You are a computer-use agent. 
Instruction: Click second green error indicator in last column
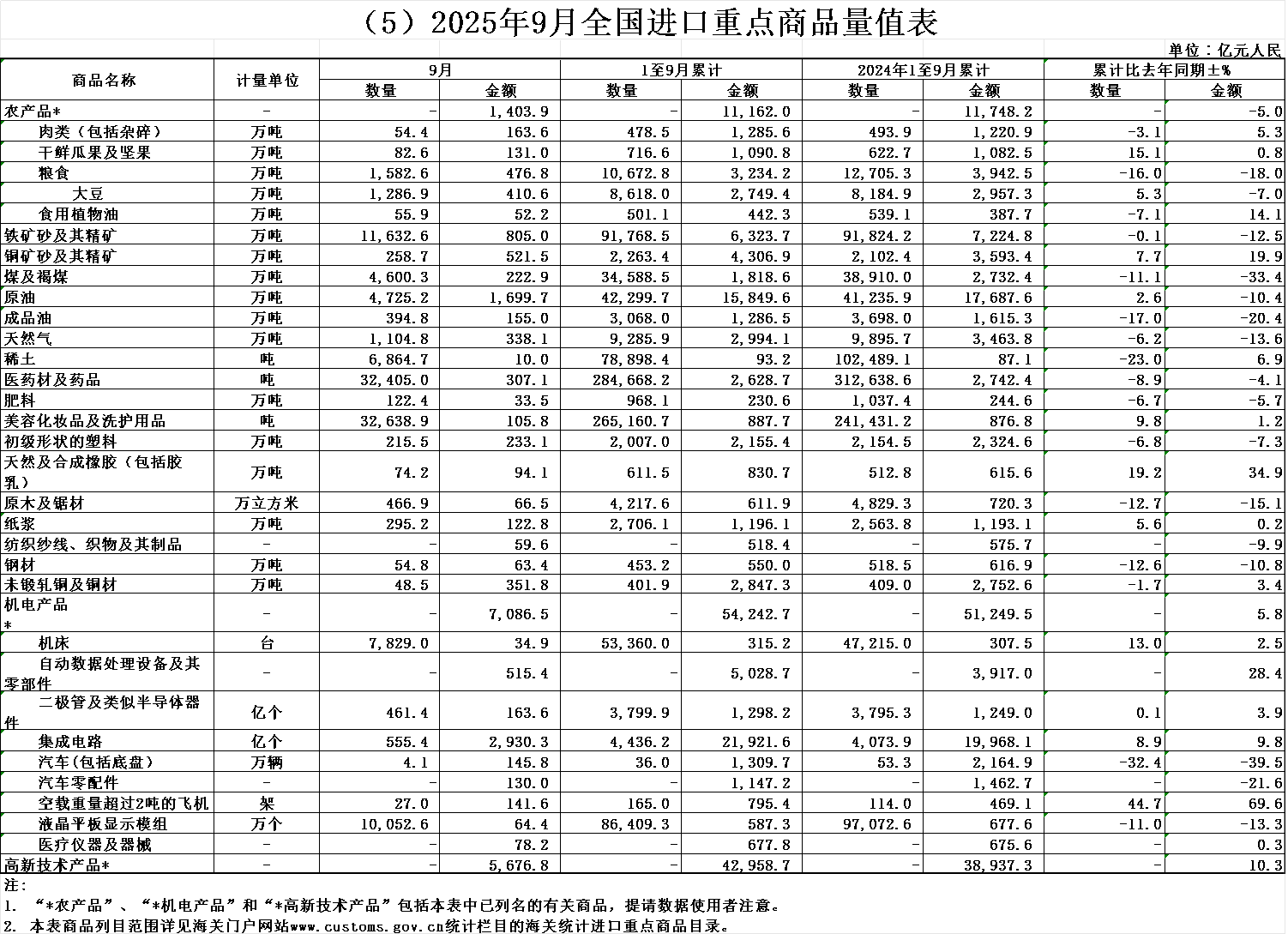pyautogui.click(x=1167, y=123)
